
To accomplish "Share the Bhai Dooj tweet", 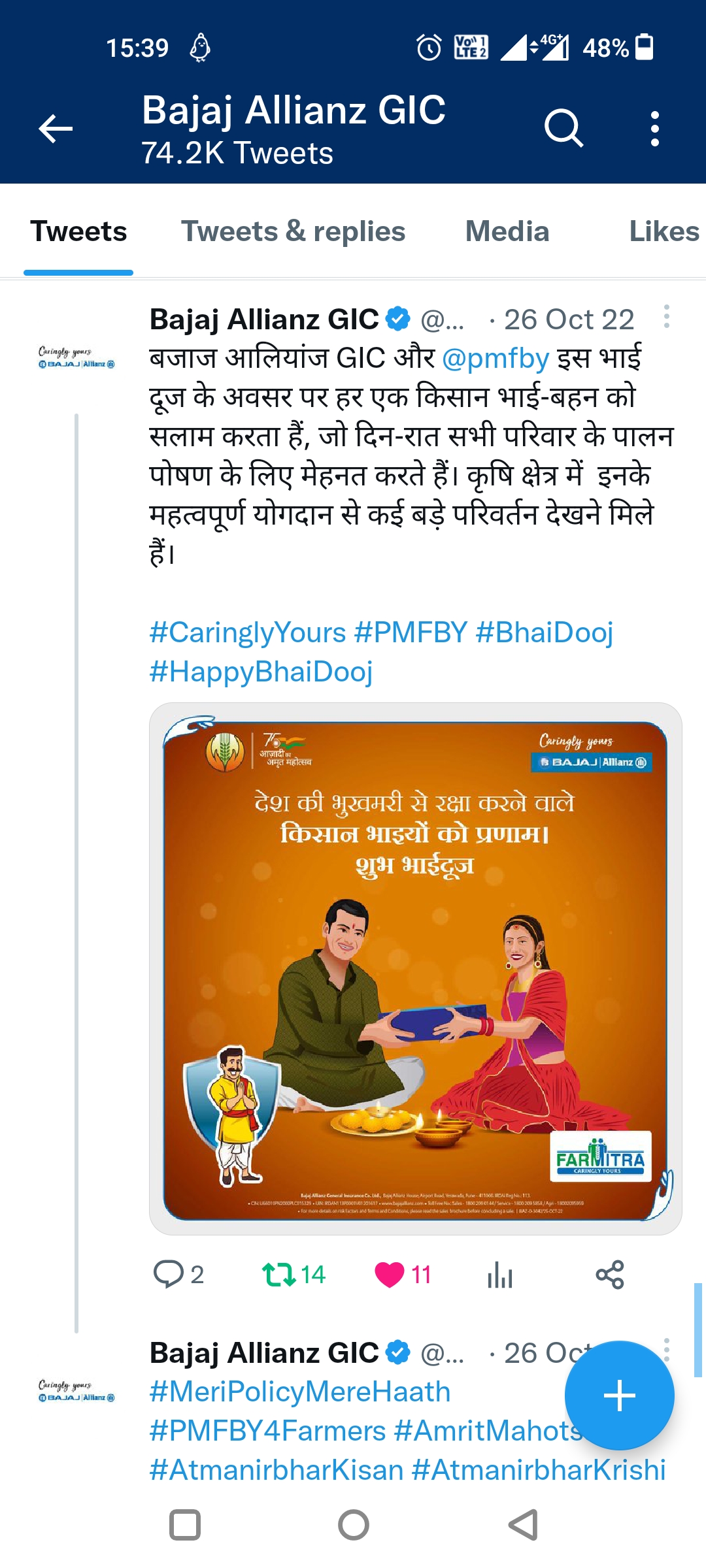I will pyautogui.click(x=610, y=1275).
